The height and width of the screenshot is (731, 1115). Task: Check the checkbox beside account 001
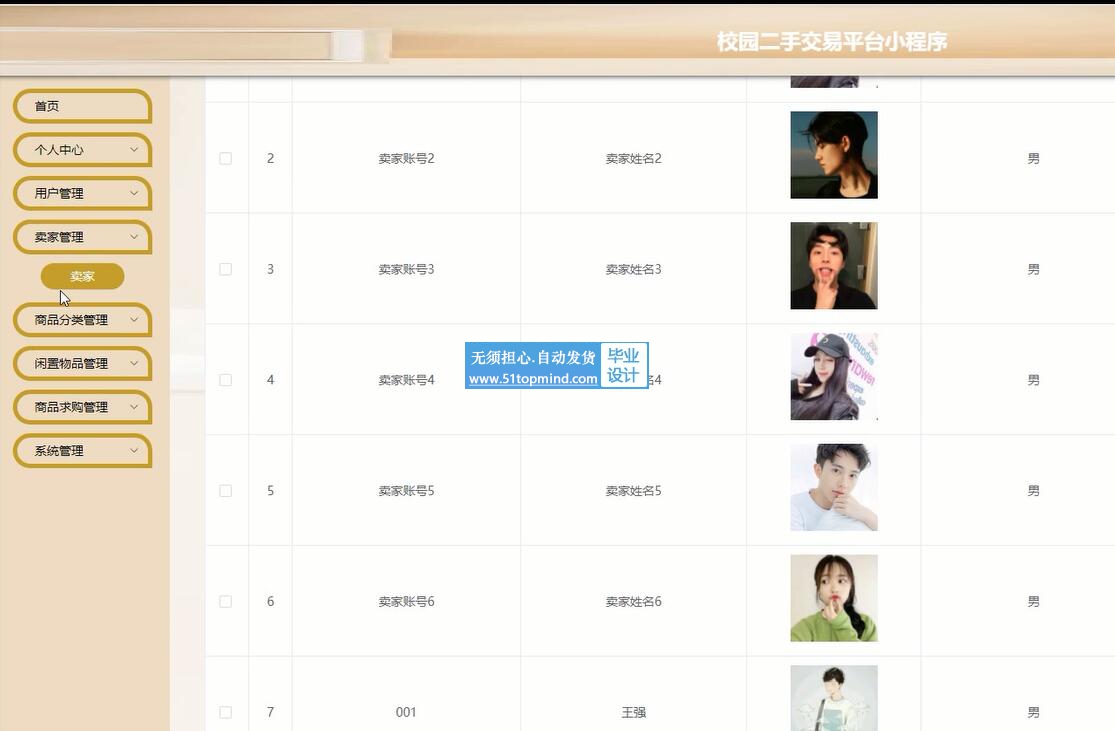pyautogui.click(x=225, y=712)
